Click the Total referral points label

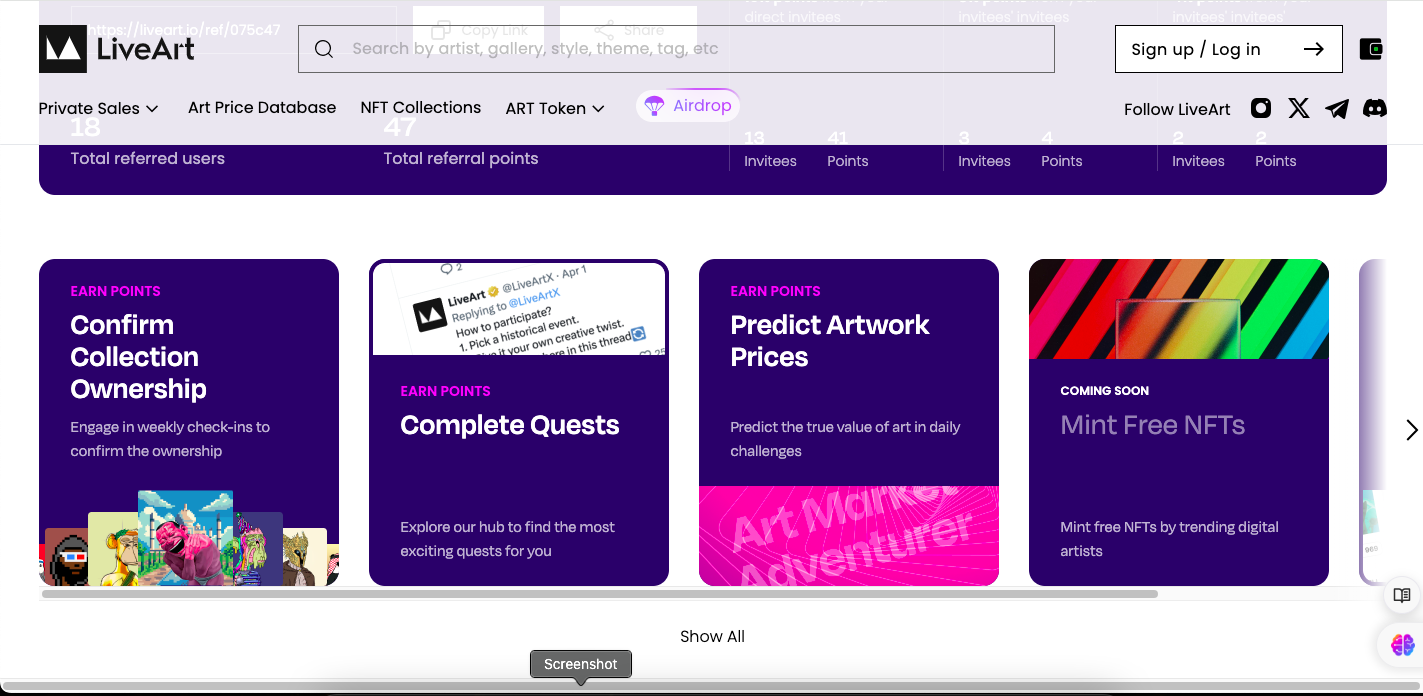click(461, 158)
